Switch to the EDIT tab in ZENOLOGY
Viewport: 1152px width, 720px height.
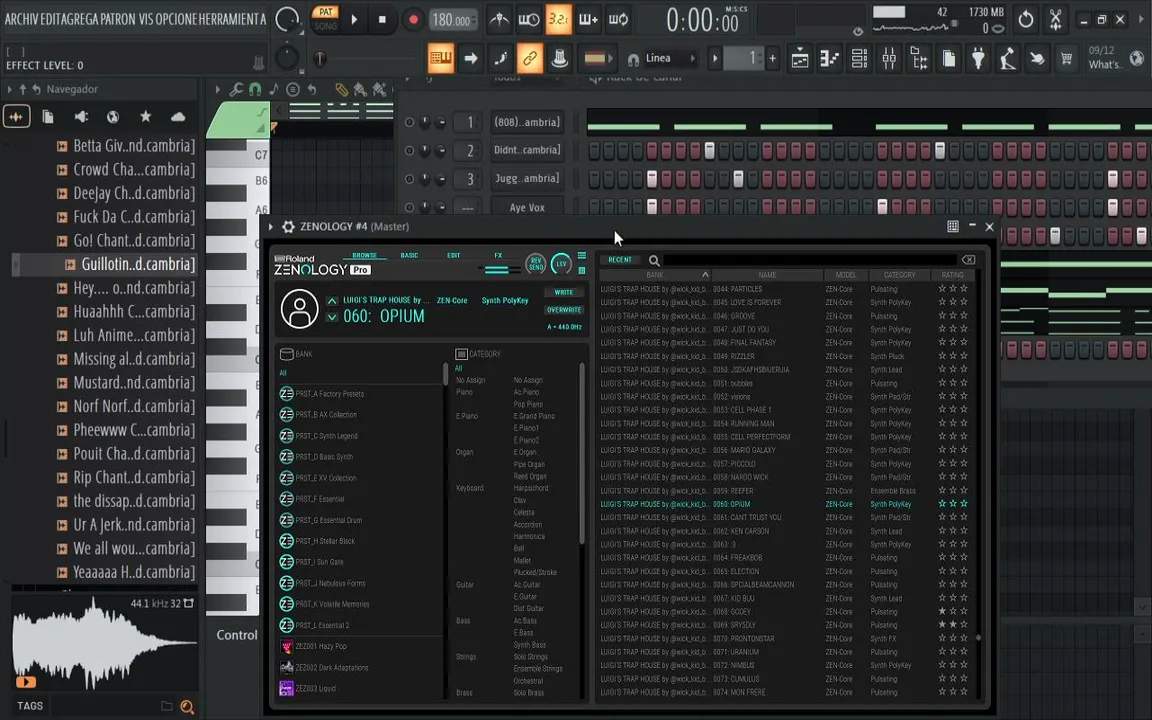tap(453, 256)
